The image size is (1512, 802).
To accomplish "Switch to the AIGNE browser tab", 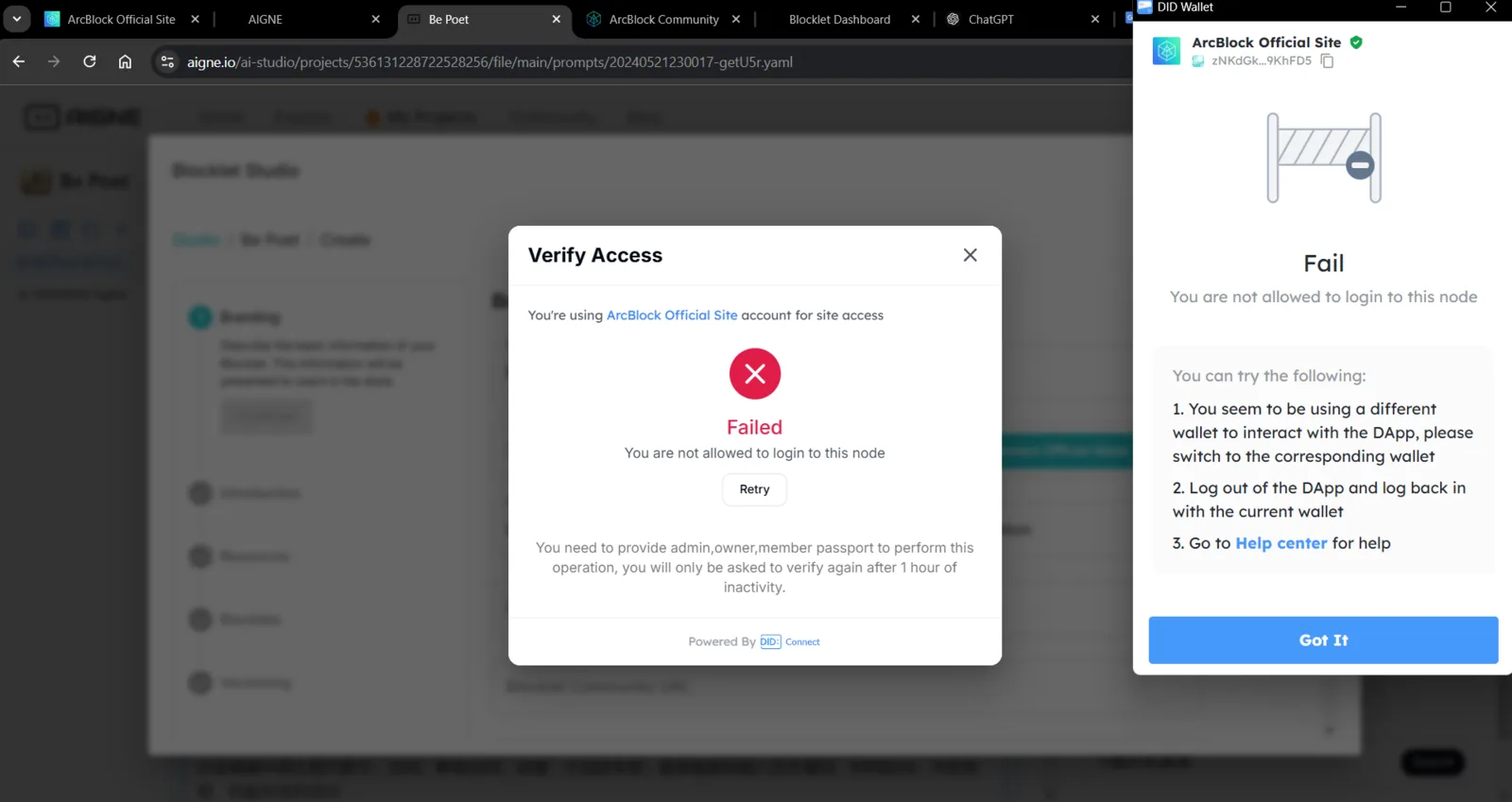I will (266, 19).
